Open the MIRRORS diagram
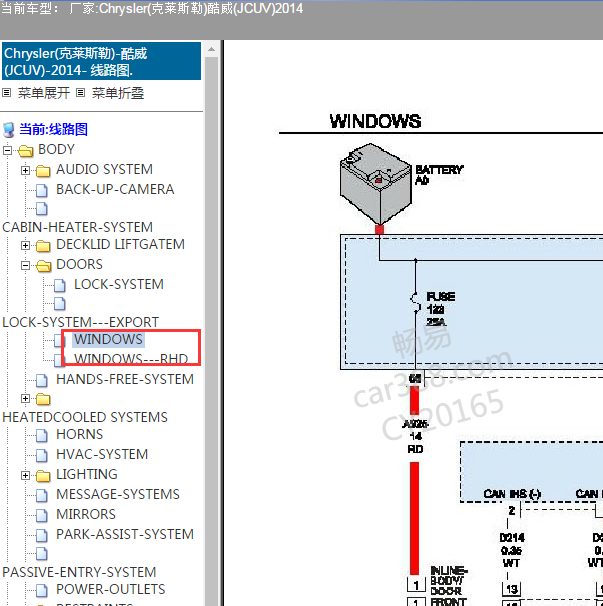603x606 pixels. 86,514
